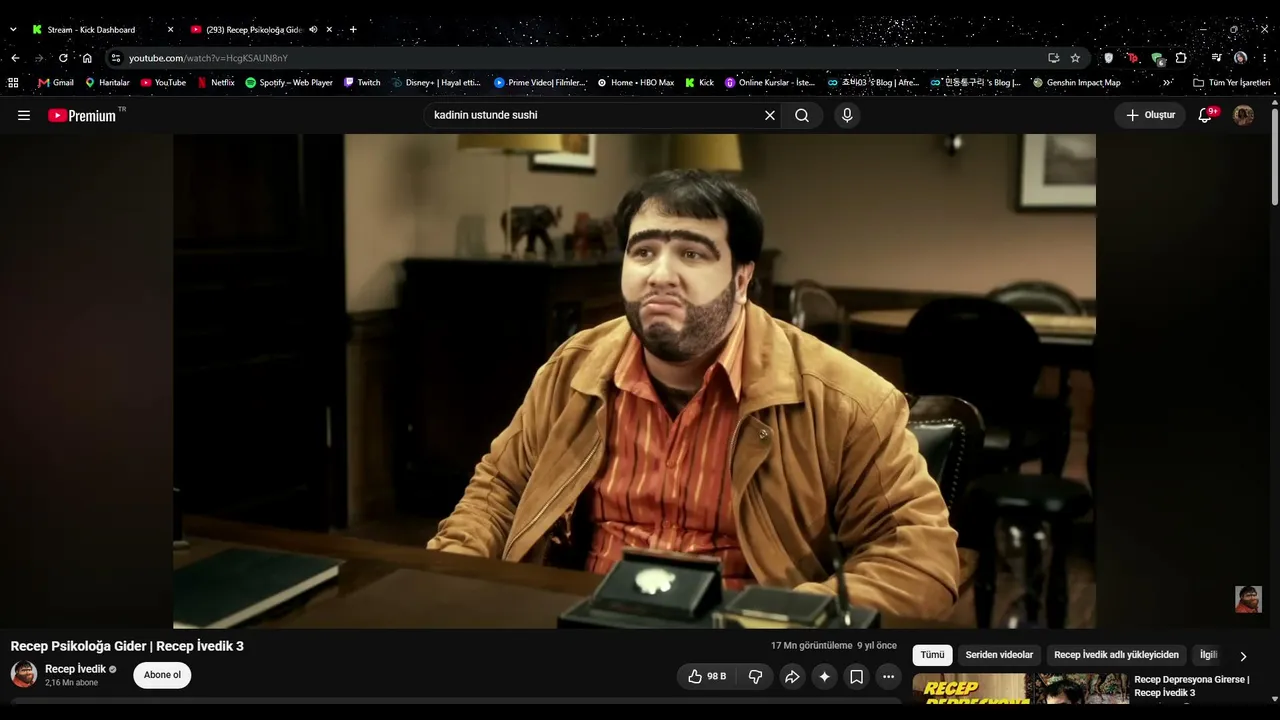Viewport: 1280px width, 720px height.
Task: Open the tab search dropdown arrow
Action: [x=13, y=30]
